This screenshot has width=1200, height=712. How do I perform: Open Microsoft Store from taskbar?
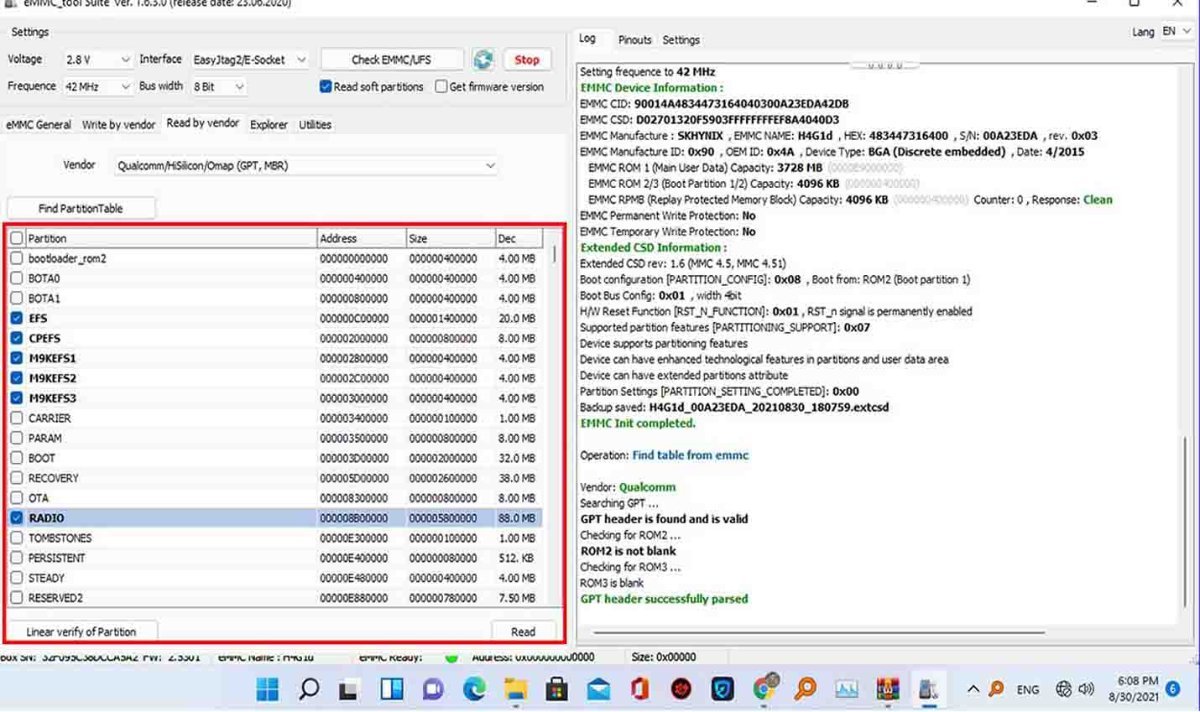(x=557, y=689)
